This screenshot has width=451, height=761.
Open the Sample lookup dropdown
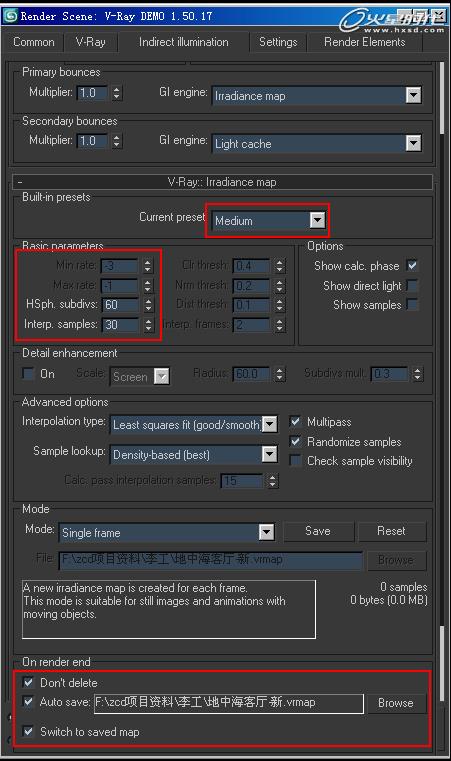(194, 455)
